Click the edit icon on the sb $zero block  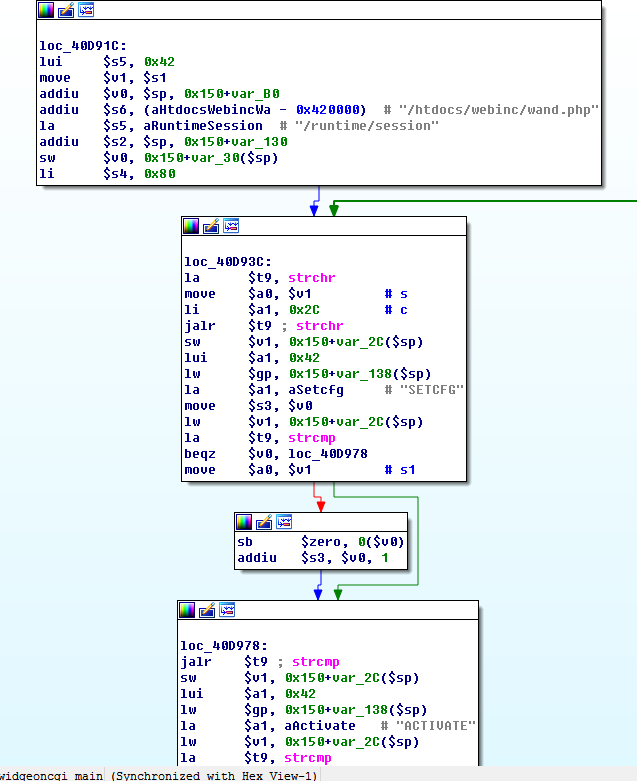click(264, 522)
